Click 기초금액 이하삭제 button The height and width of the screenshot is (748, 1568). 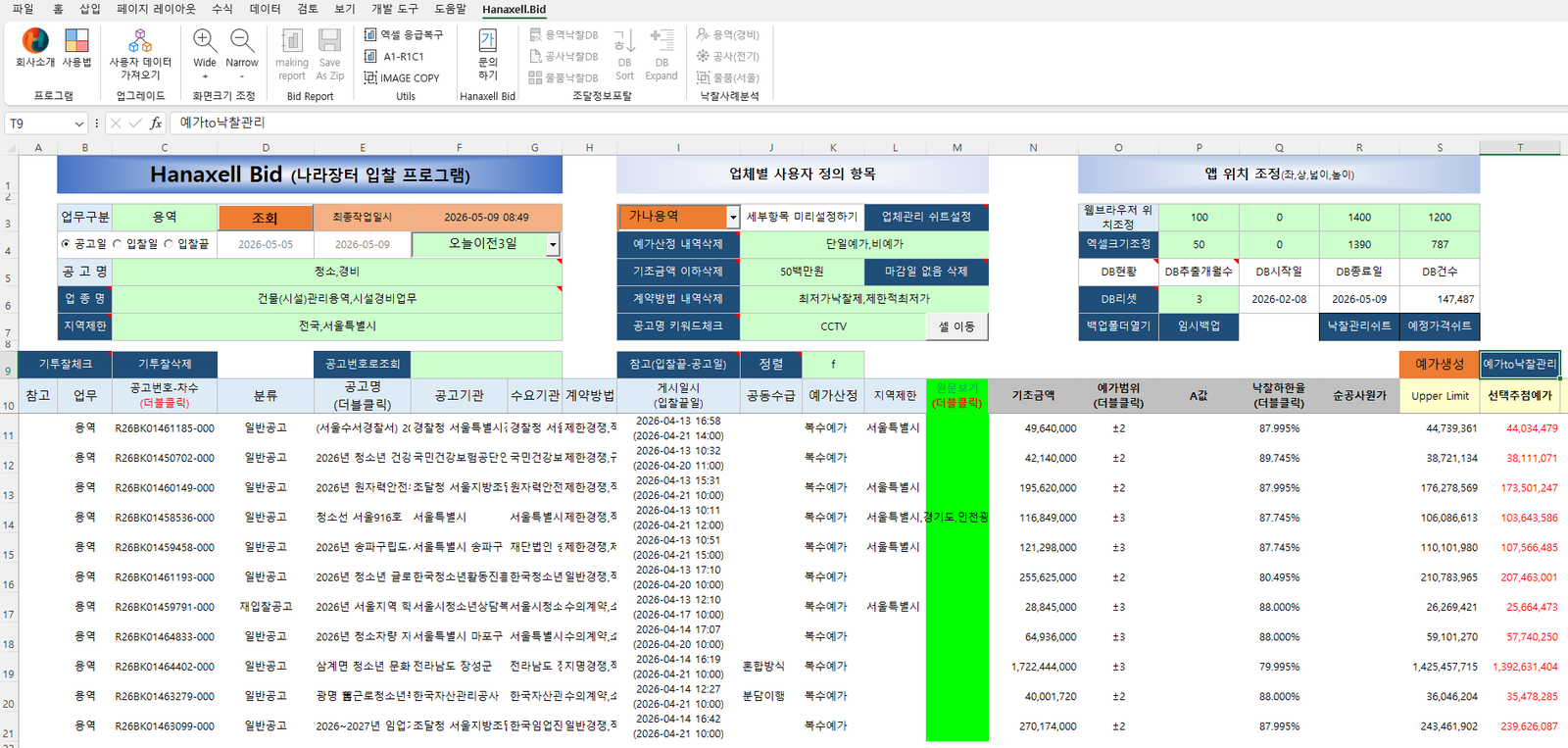[678, 272]
